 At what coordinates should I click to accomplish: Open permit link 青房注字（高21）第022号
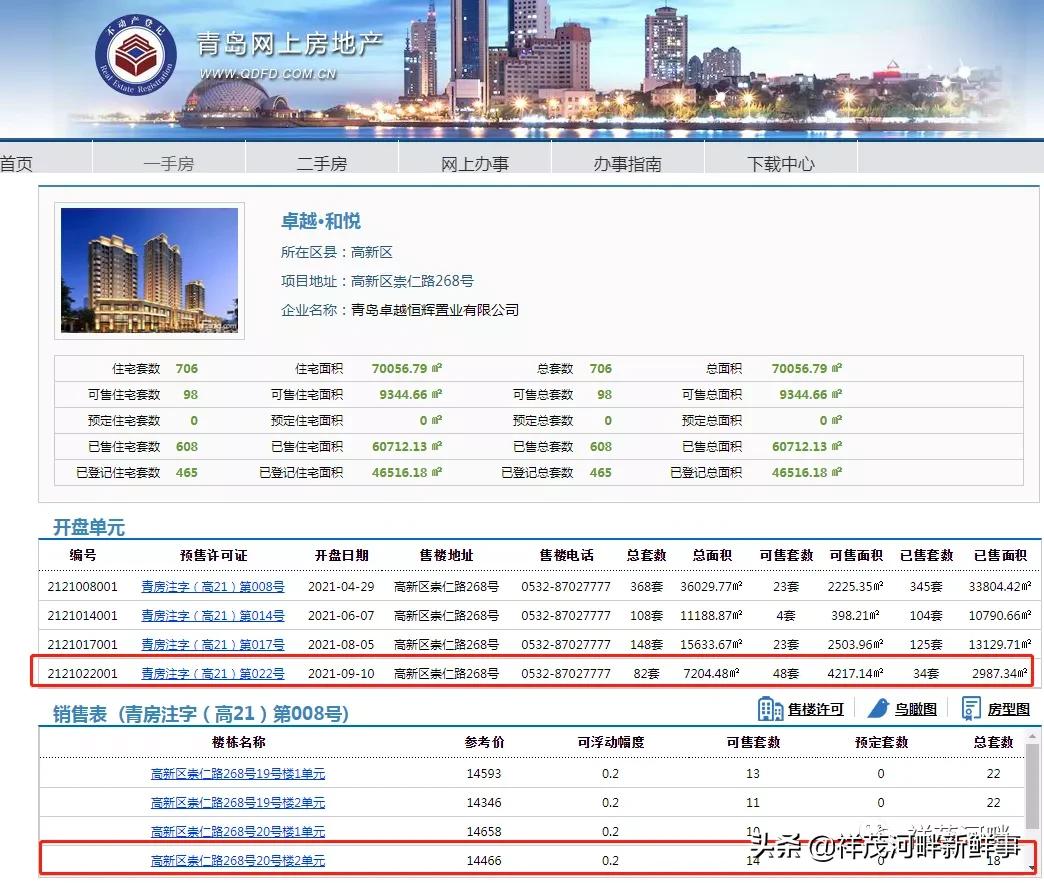[212, 673]
